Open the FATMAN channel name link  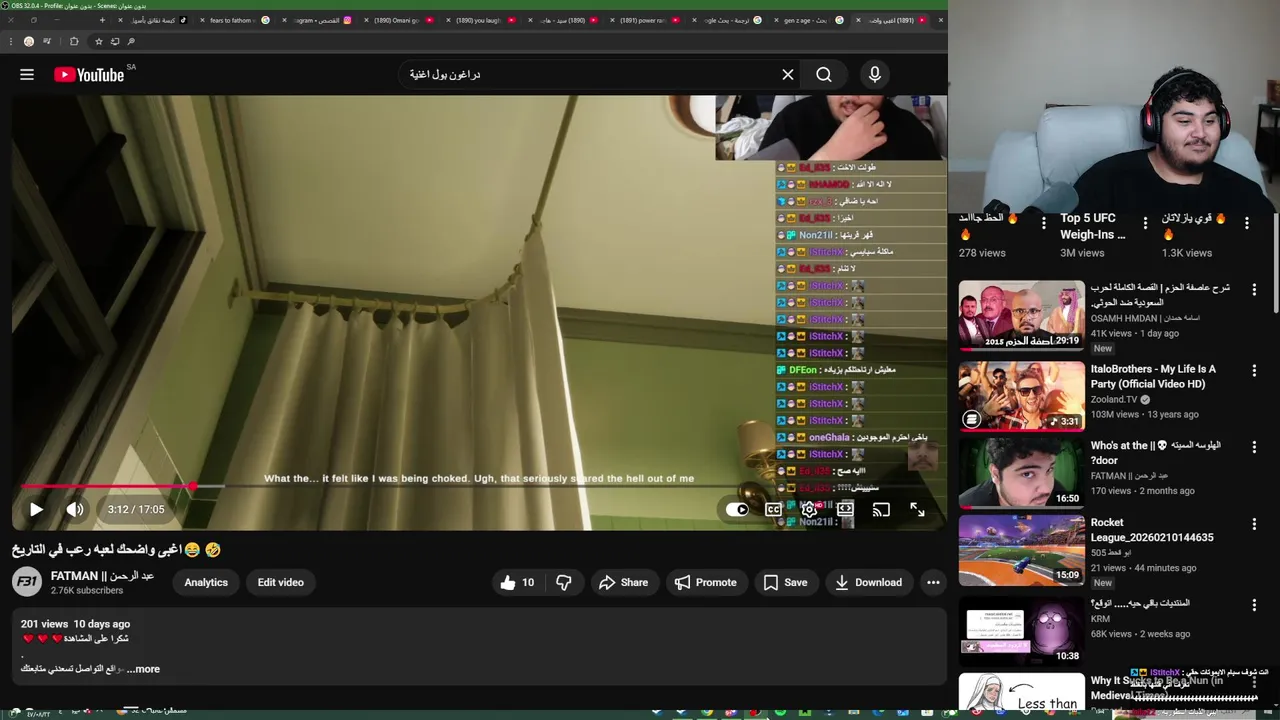pyautogui.click(x=102, y=576)
